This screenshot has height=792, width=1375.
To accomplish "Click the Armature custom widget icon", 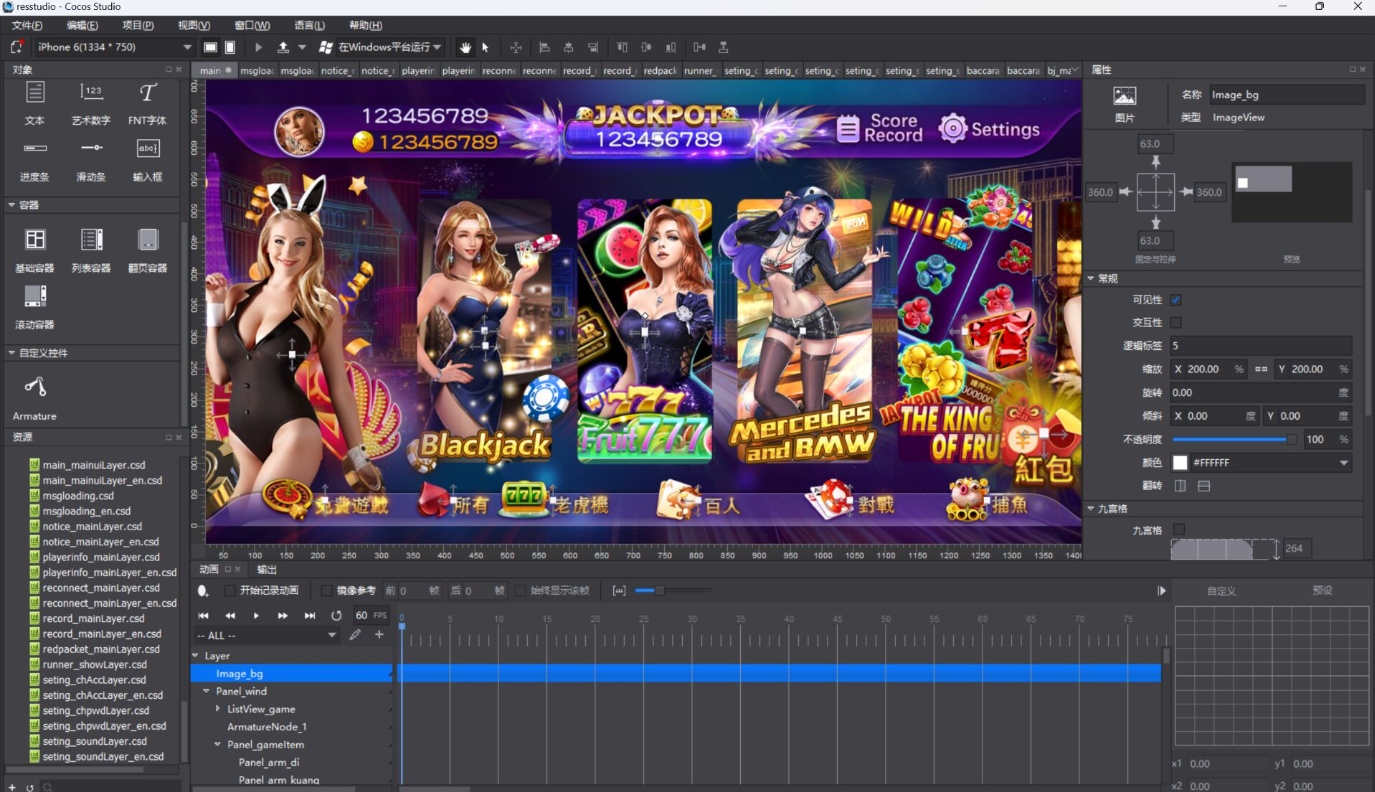I will 35,387.
